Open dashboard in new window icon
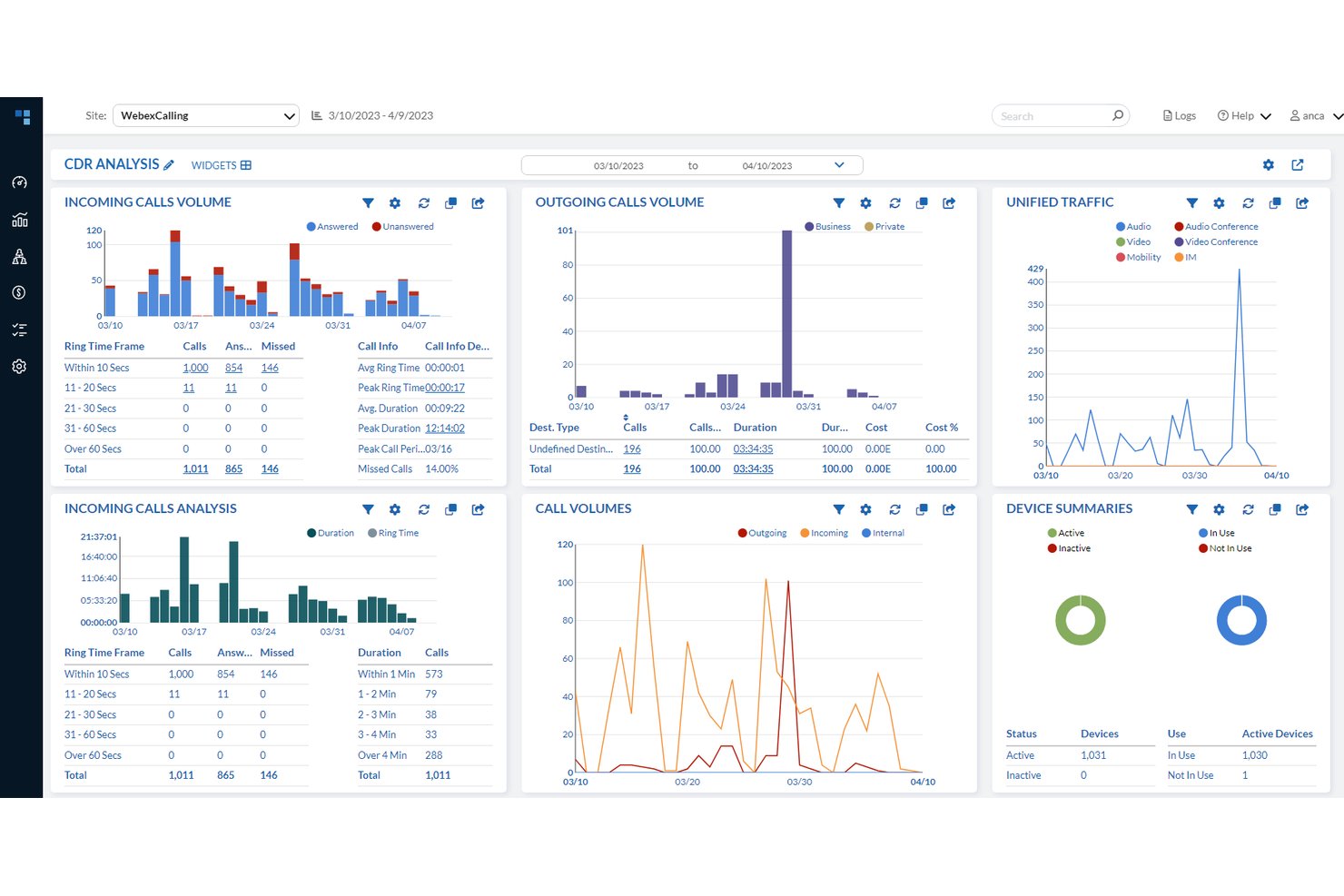The height and width of the screenshot is (896, 1344). 1298,165
